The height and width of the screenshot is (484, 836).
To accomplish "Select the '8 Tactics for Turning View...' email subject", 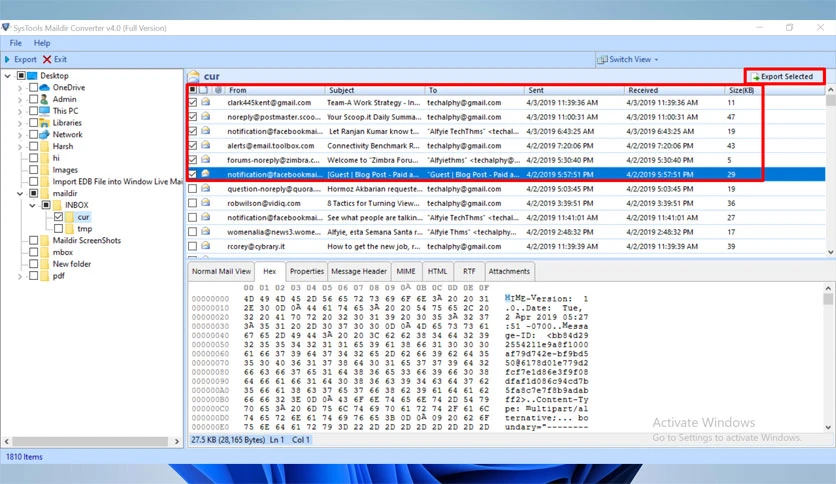I will pos(373,203).
